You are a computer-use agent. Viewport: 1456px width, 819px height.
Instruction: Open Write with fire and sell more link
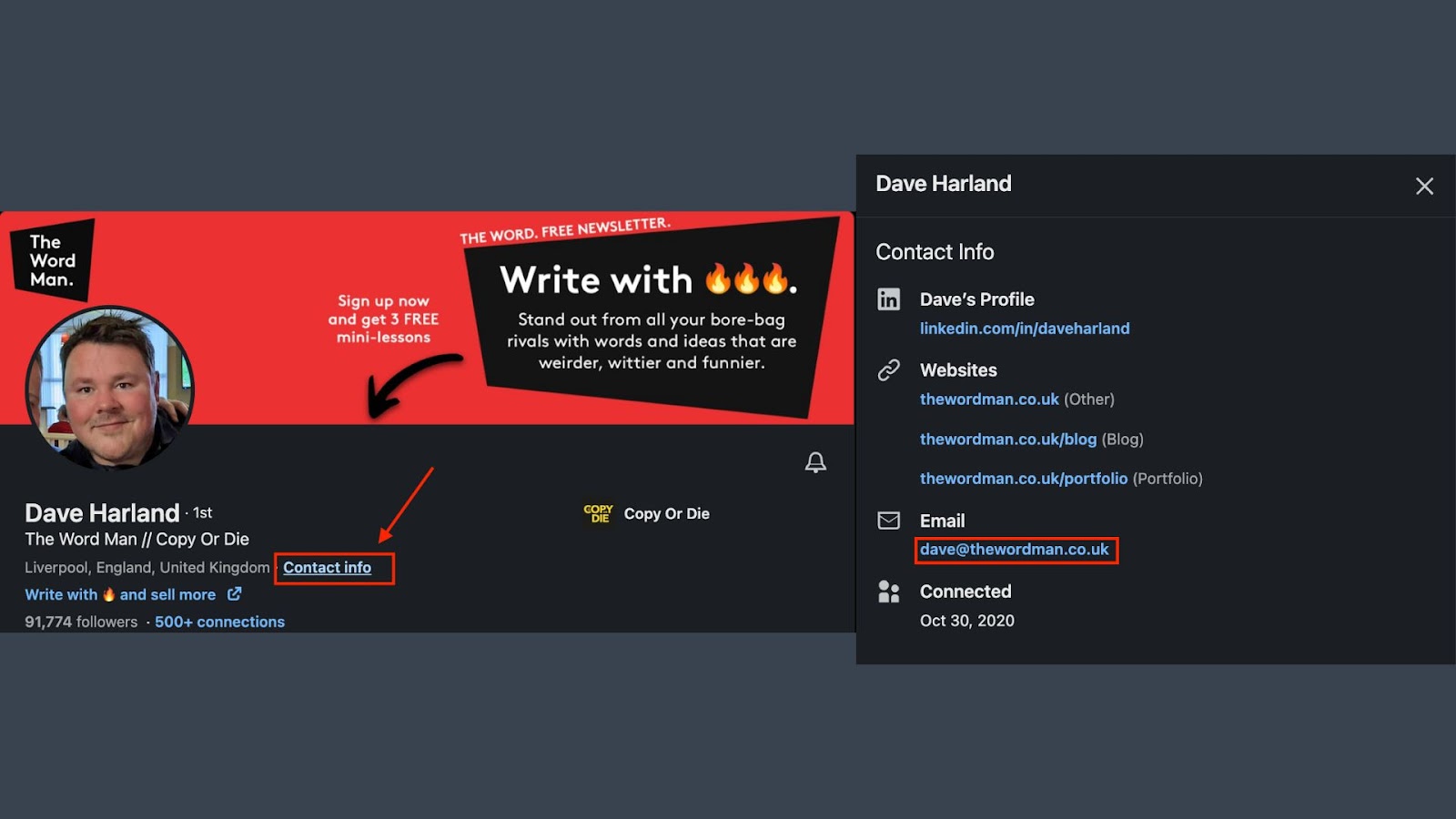[x=120, y=595]
